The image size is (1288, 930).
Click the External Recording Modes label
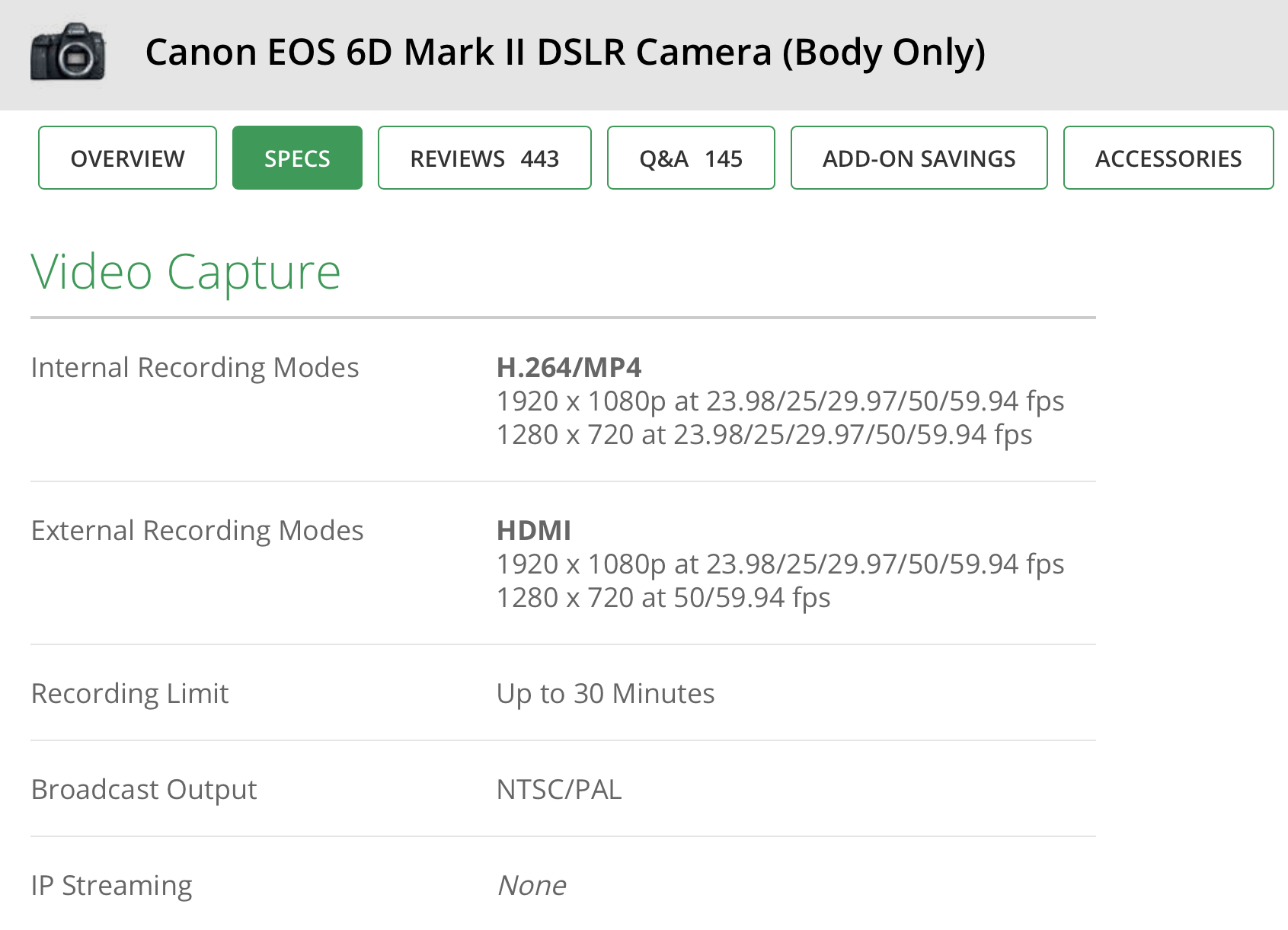[x=197, y=531]
